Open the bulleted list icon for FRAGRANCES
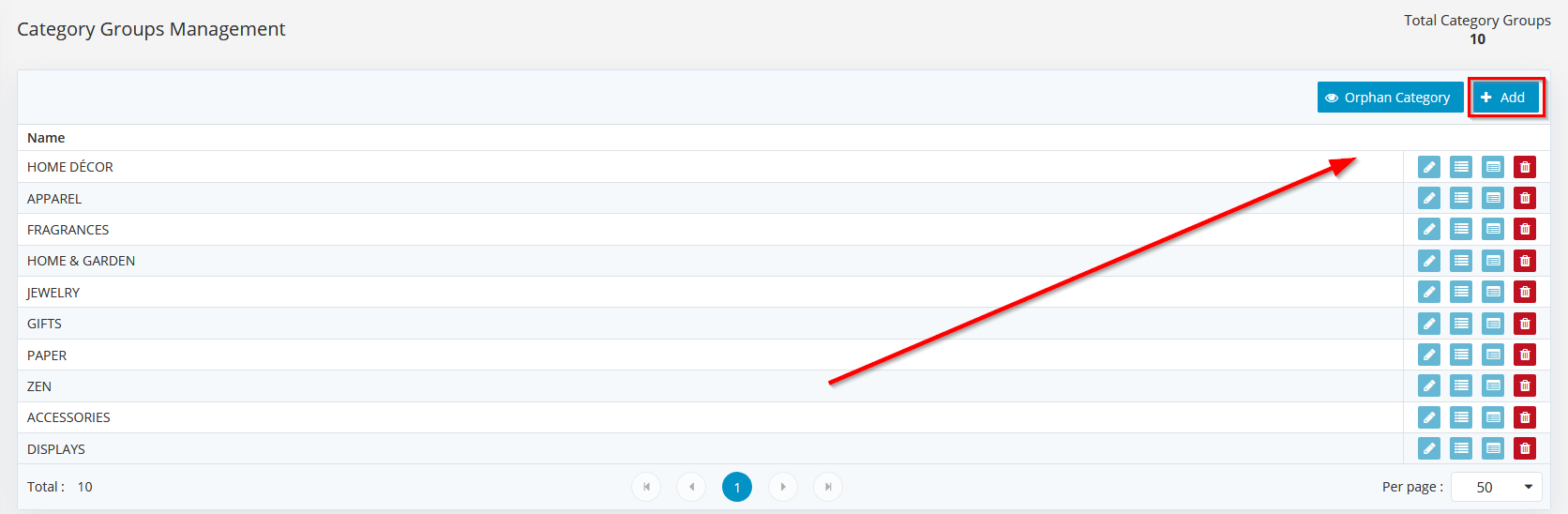Screen dimensions: 1568x514 coord(1461,229)
